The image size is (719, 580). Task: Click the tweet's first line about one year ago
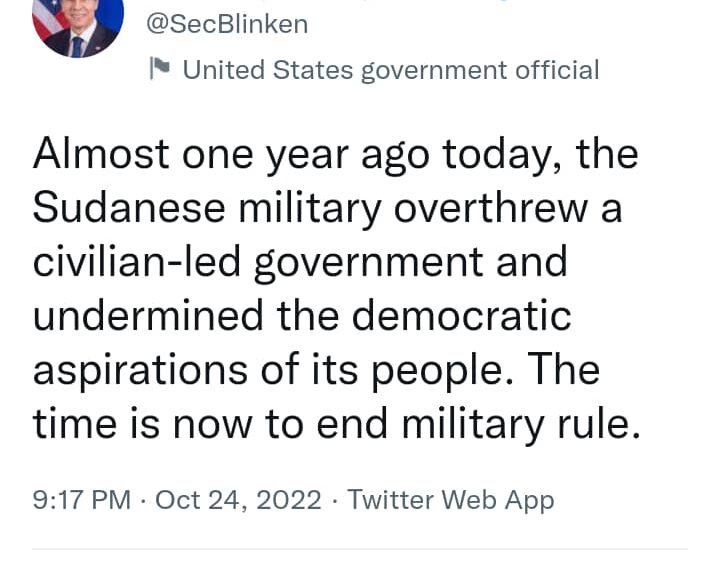coord(335,156)
